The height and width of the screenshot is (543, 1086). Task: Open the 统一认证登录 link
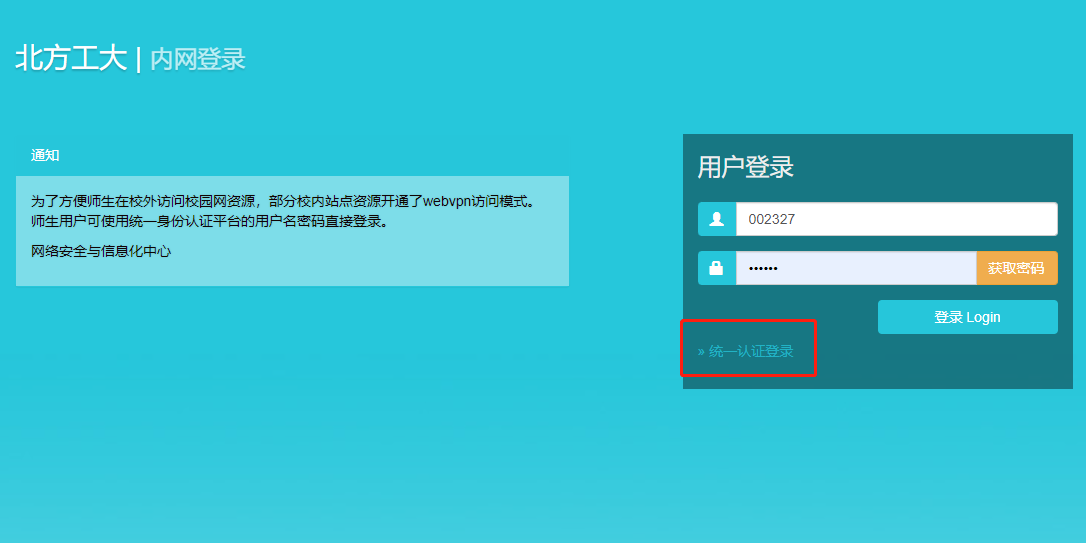tap(751, 351)
